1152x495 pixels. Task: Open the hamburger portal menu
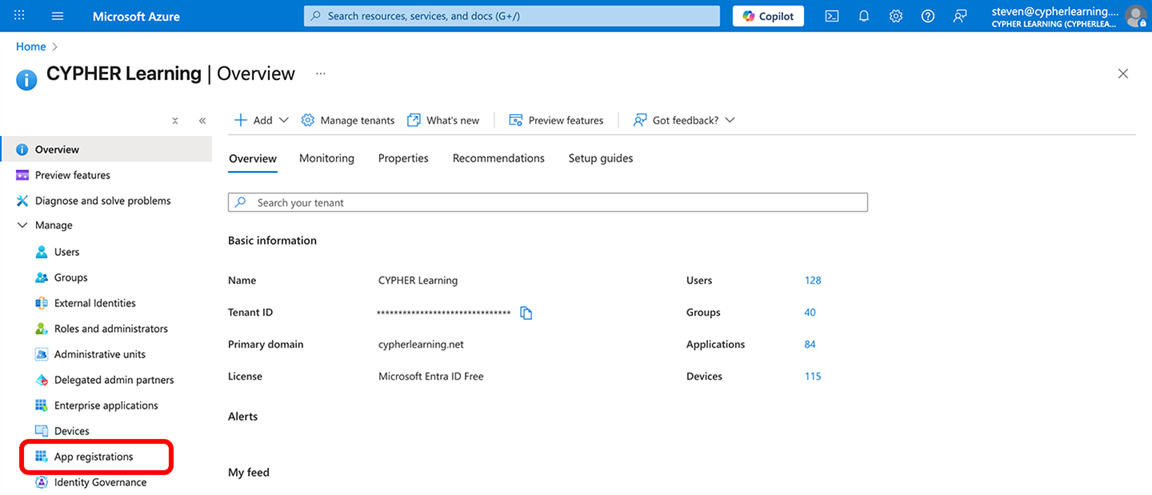pyautogui.click(x=58, y=16)
